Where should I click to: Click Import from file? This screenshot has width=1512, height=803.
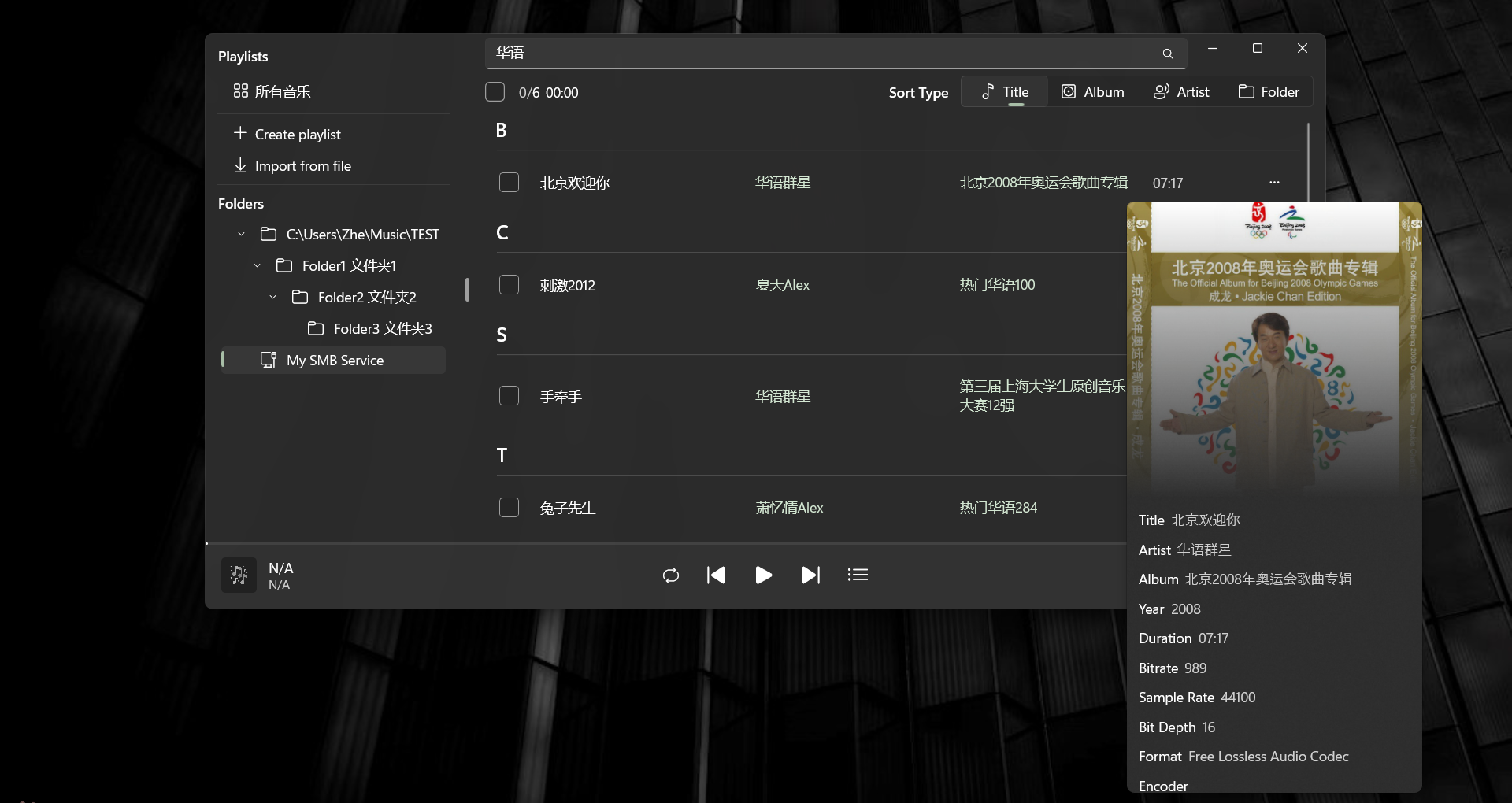302,166
